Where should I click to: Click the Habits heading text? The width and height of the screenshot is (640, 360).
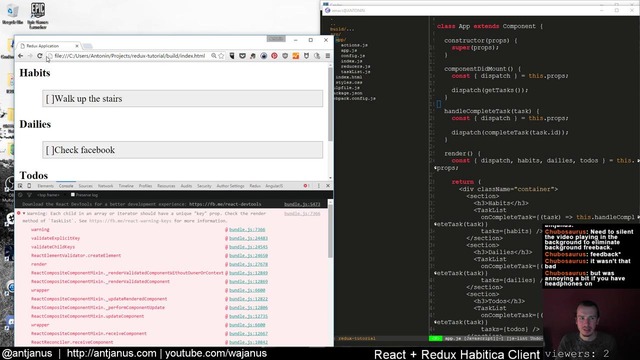(x=35, y=73)
